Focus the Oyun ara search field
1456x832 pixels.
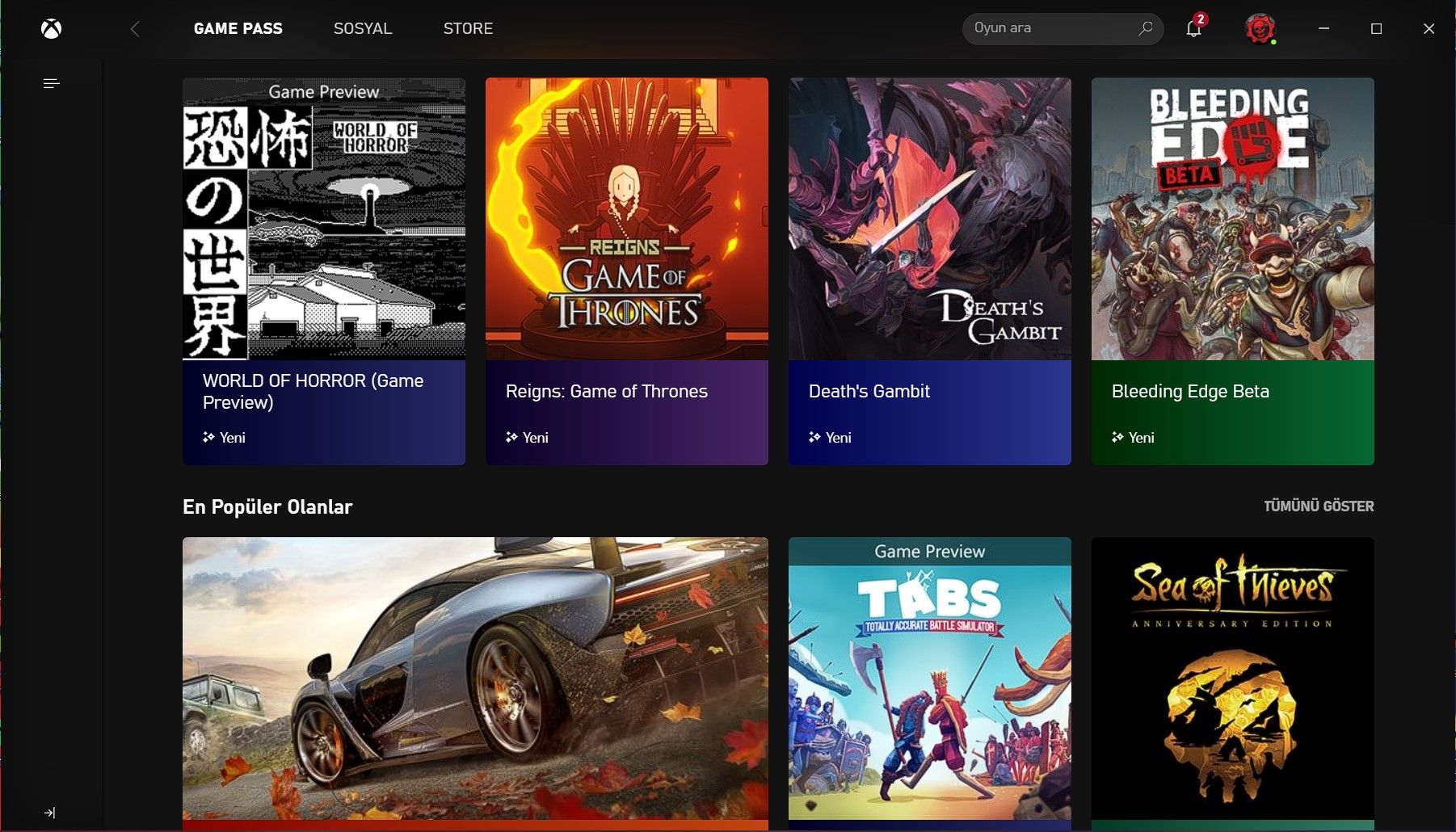[x=1063, y=28]
